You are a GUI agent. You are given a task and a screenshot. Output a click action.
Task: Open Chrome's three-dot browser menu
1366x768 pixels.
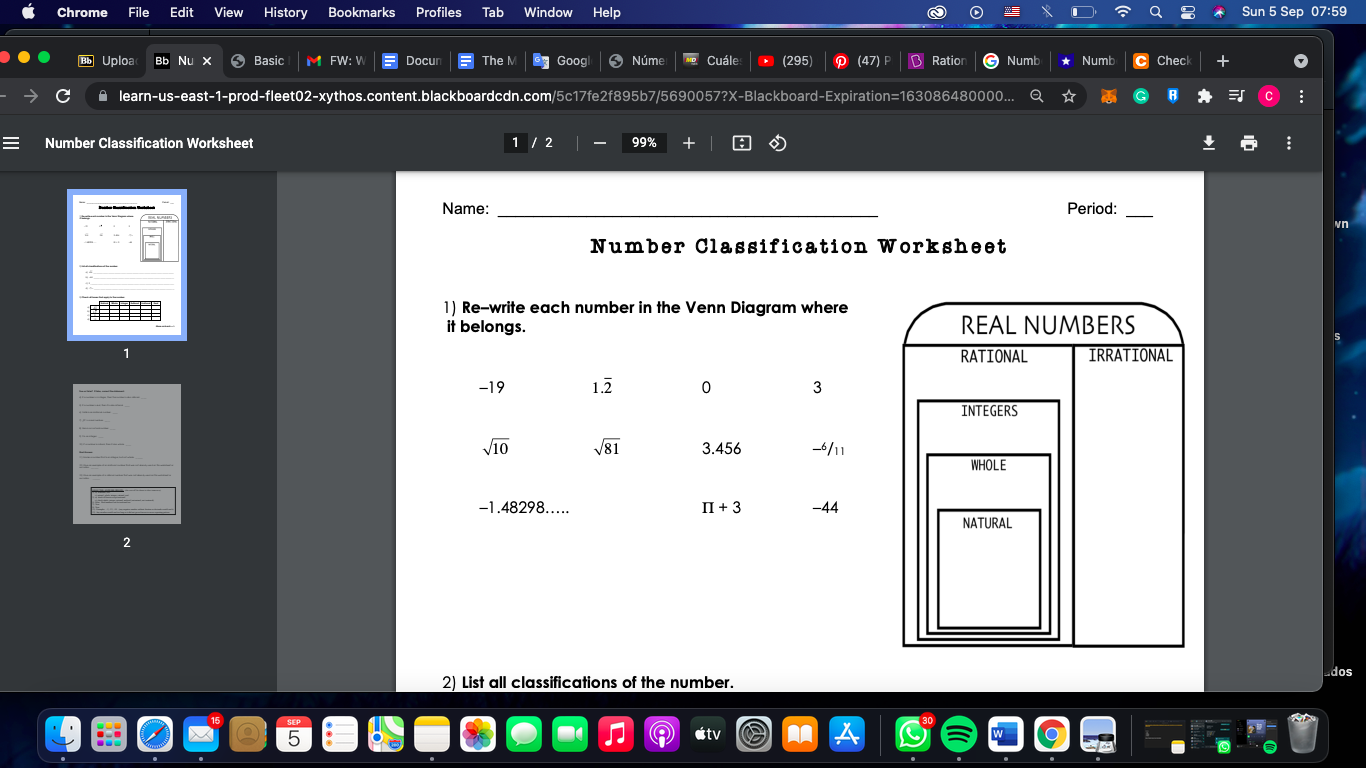[x=1300, y=96]
